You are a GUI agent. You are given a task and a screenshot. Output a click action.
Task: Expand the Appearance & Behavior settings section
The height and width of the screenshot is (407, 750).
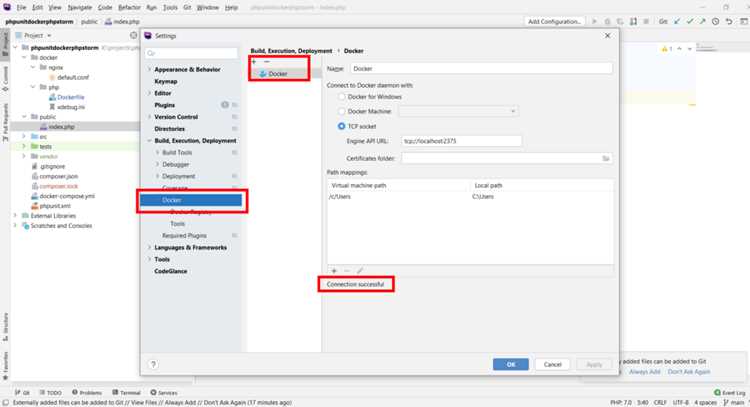149,70
